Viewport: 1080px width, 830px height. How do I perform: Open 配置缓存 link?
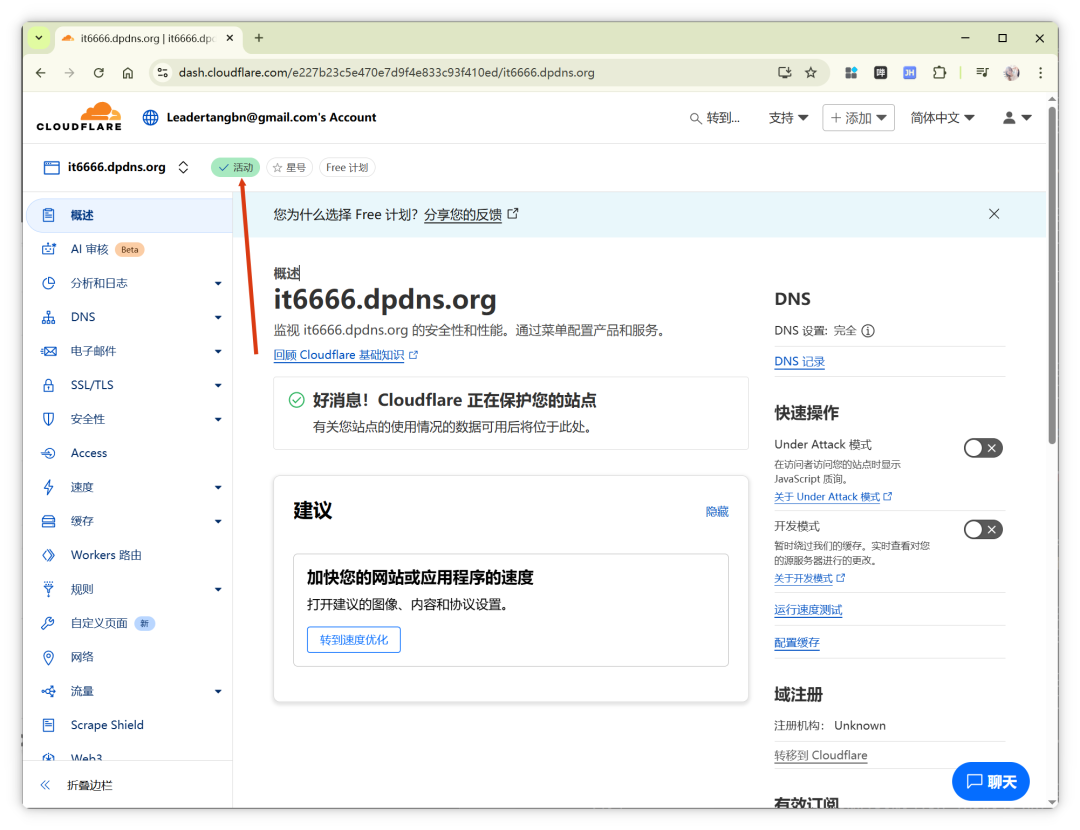point(797,643)
